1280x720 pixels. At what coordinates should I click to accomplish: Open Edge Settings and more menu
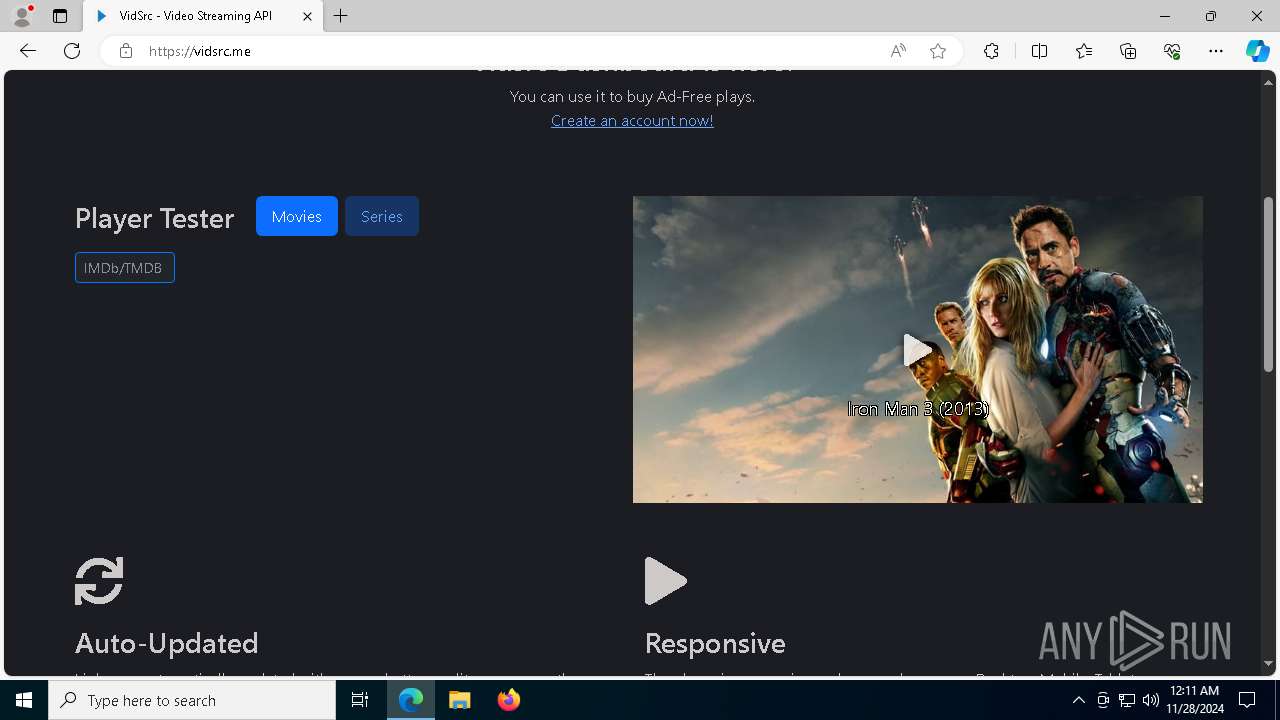click(1216, 51)
